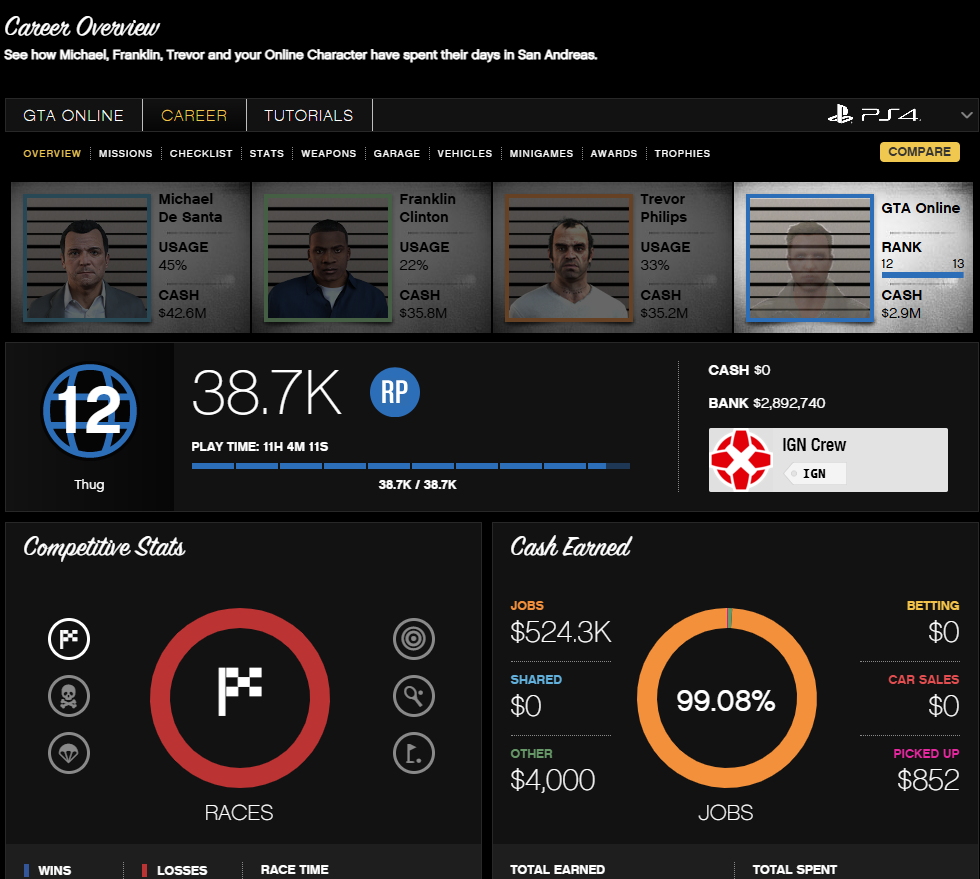Click the rank 12 to 13 progress bar
Viewport: 980px width, 879px height.
[x=922, y=274]
